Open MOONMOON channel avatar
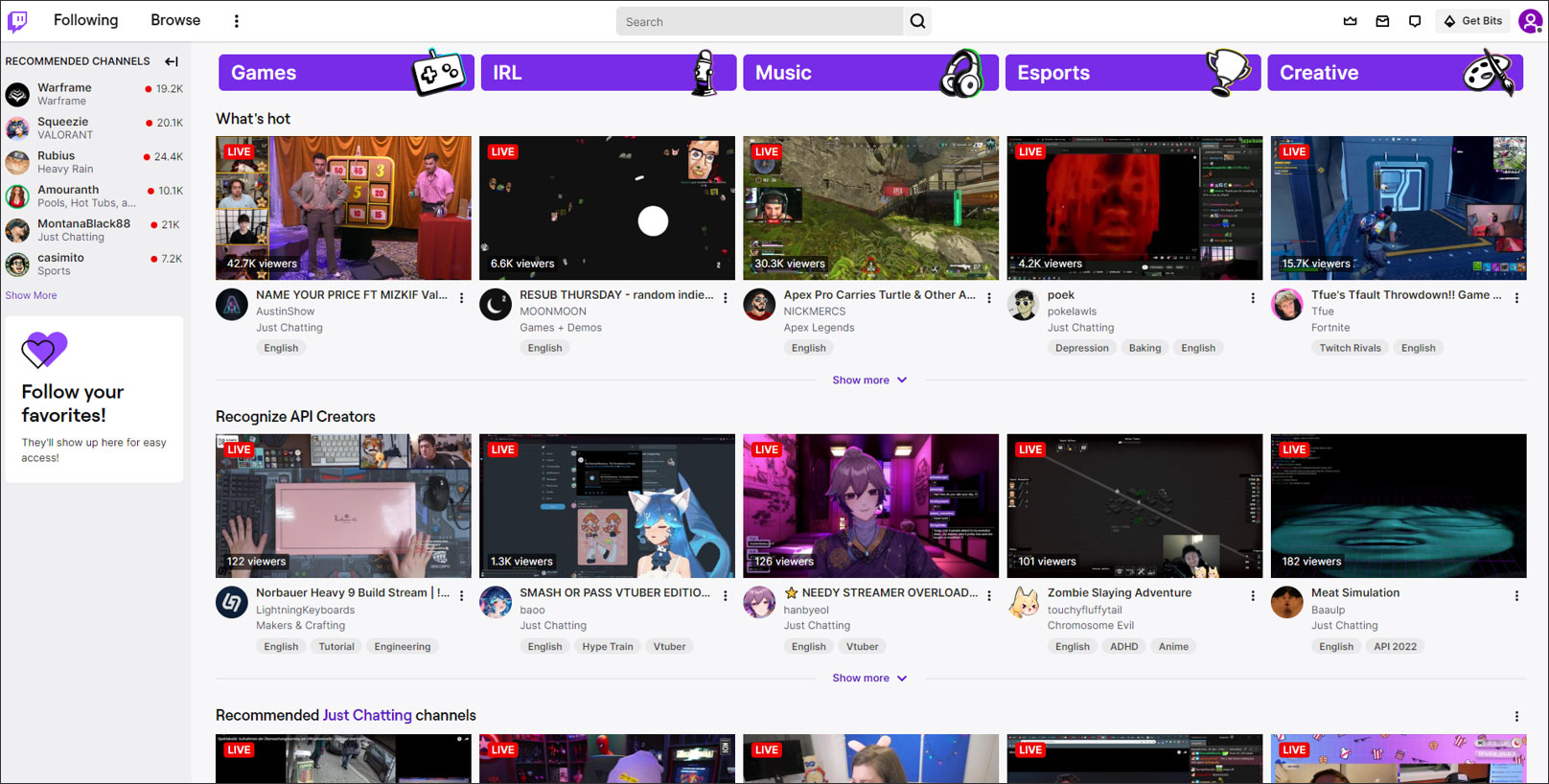1549x784 pixels. [496, 305]
